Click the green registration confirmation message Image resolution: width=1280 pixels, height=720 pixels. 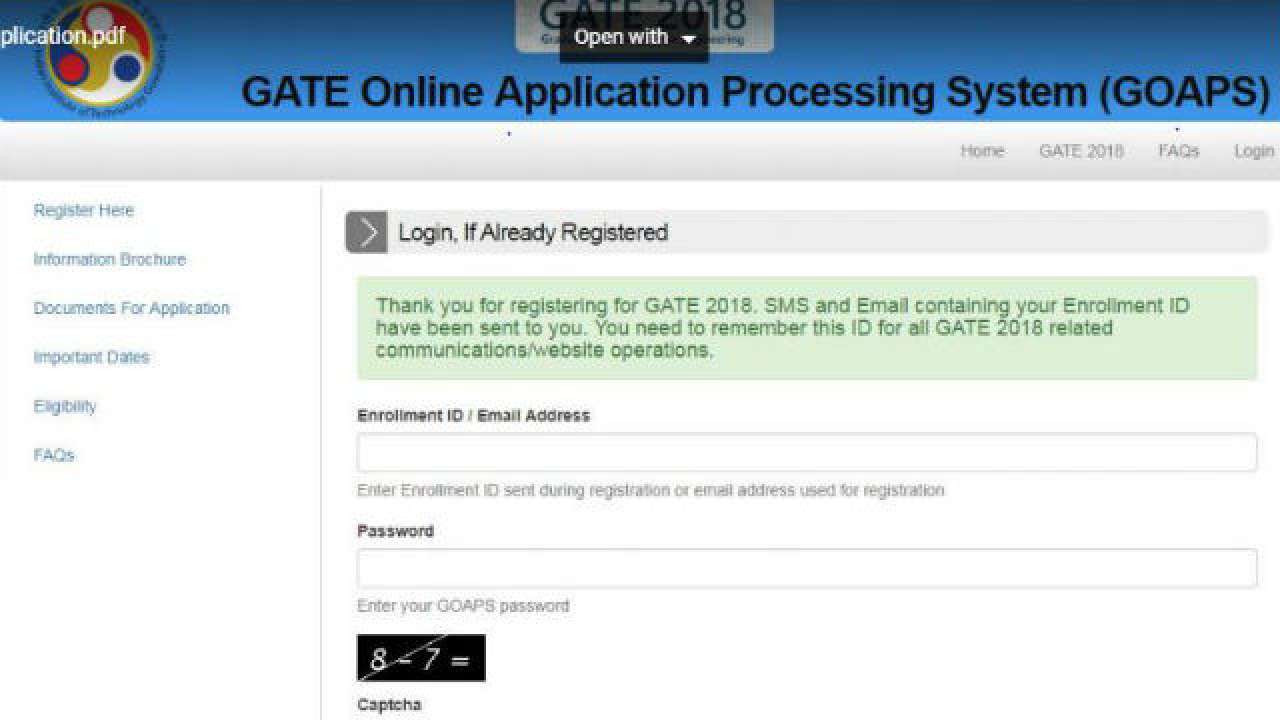click(x=806, y=328)
